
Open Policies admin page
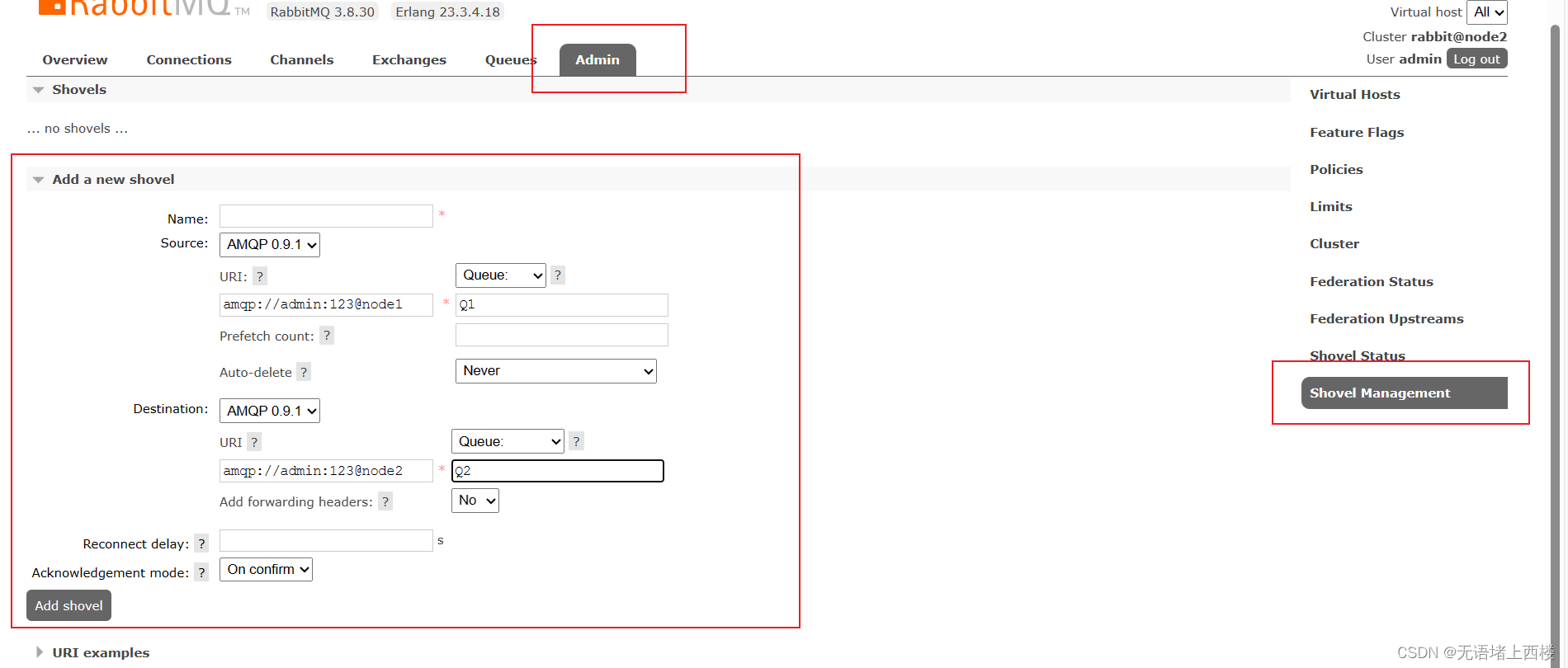point(1336,169)
